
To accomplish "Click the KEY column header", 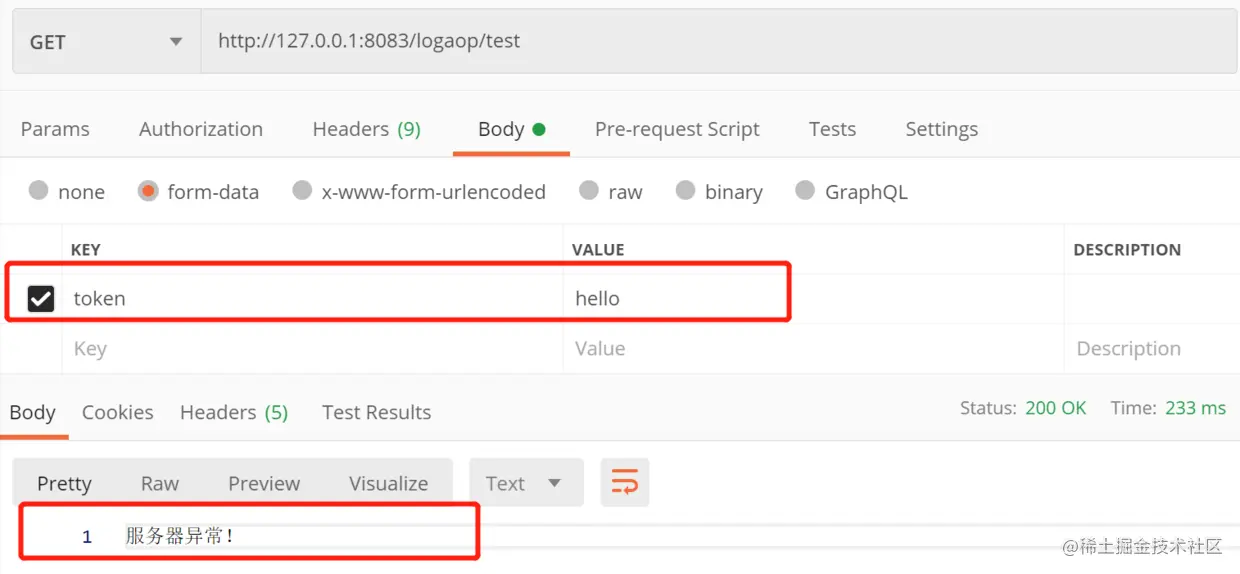I will coord(86,250).
